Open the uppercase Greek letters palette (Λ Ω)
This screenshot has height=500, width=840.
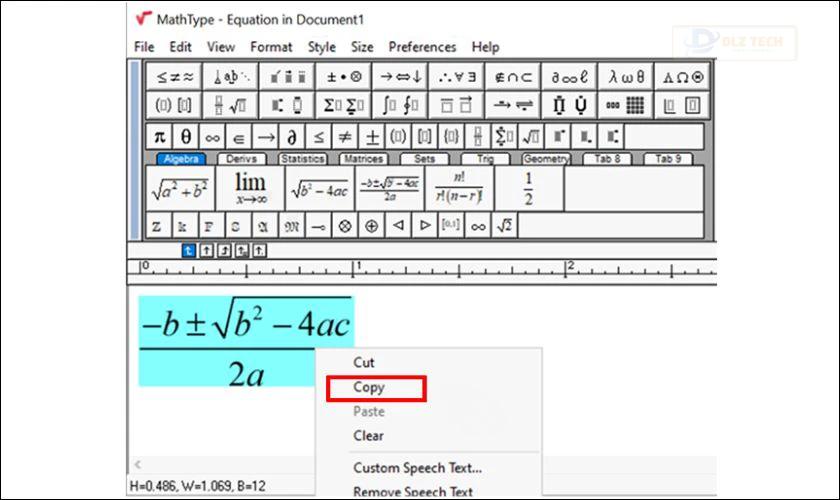click(x=682, y=77)
